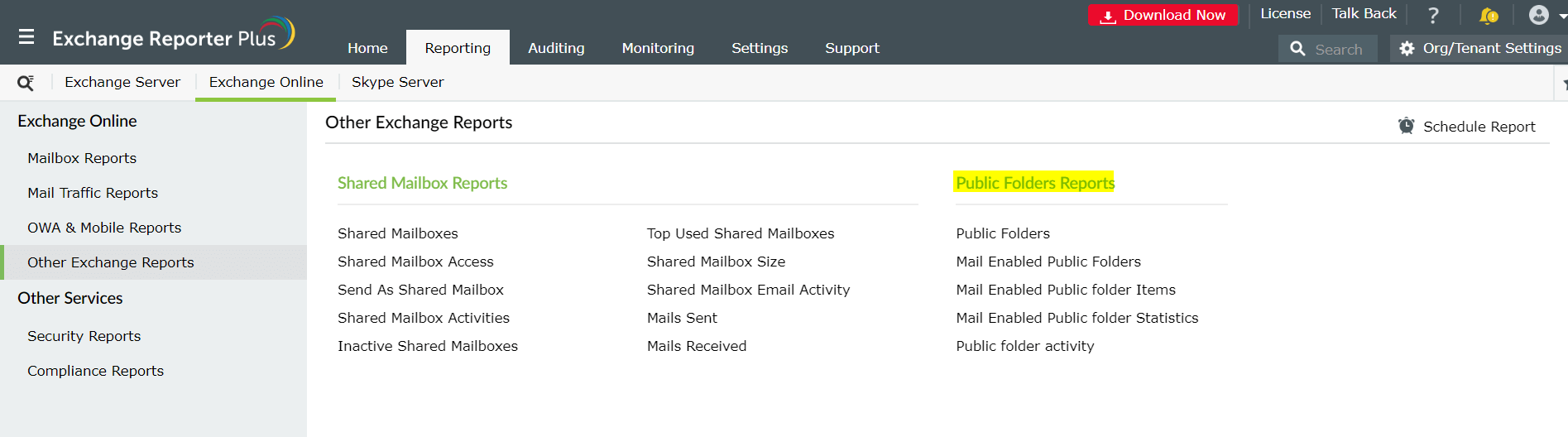Viewport: 1568px width, 437px height.
Task: Click the help question mark icon
Action: [1433, 15]
